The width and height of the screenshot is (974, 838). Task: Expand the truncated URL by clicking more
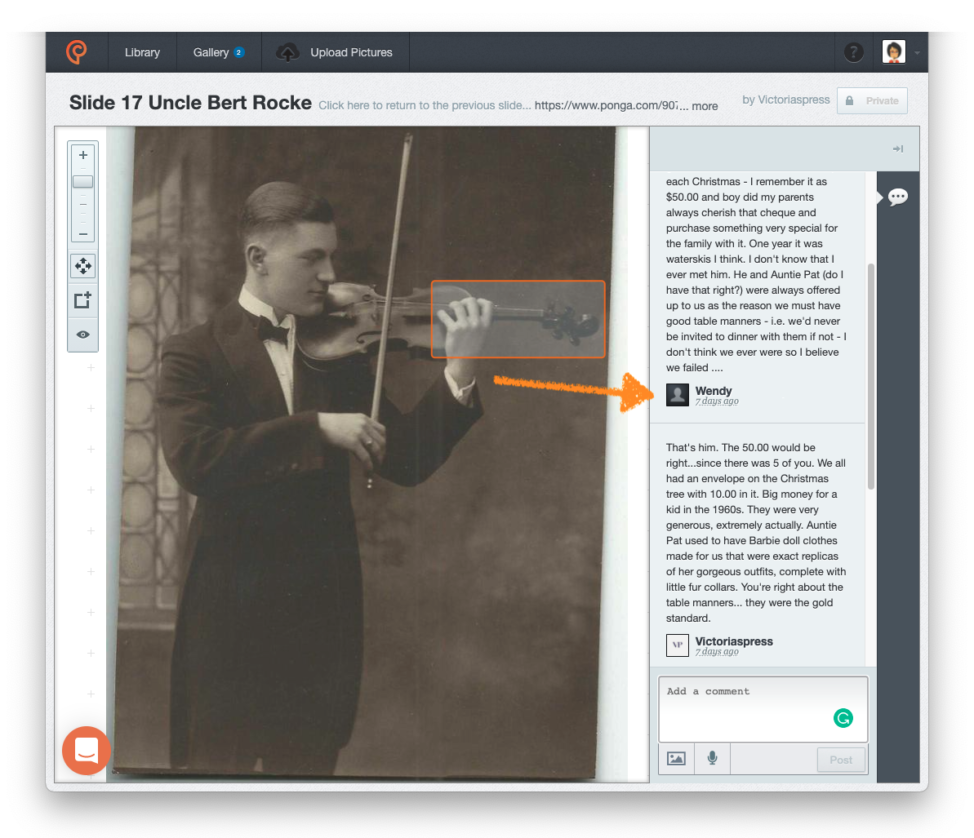click(704, 106)
